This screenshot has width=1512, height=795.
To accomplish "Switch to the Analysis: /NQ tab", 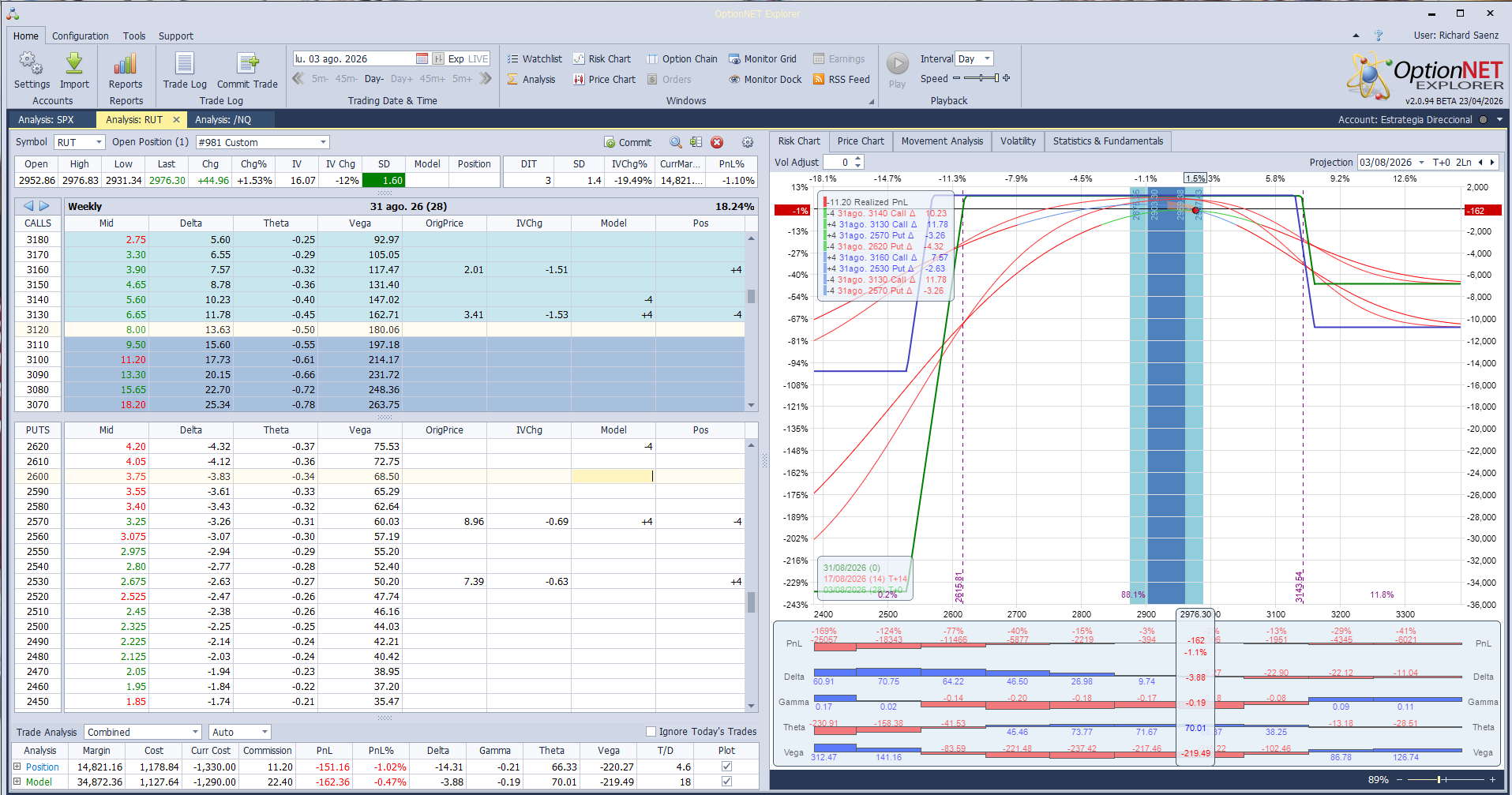I will click(x=223, y=119).
